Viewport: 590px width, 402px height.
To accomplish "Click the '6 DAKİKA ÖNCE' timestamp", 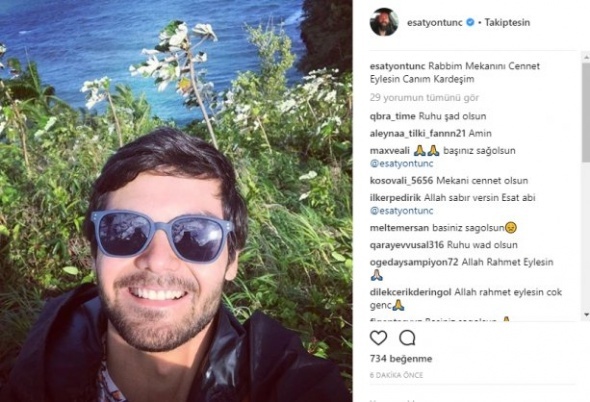I will pyautogui.click(x=397, y=375).
